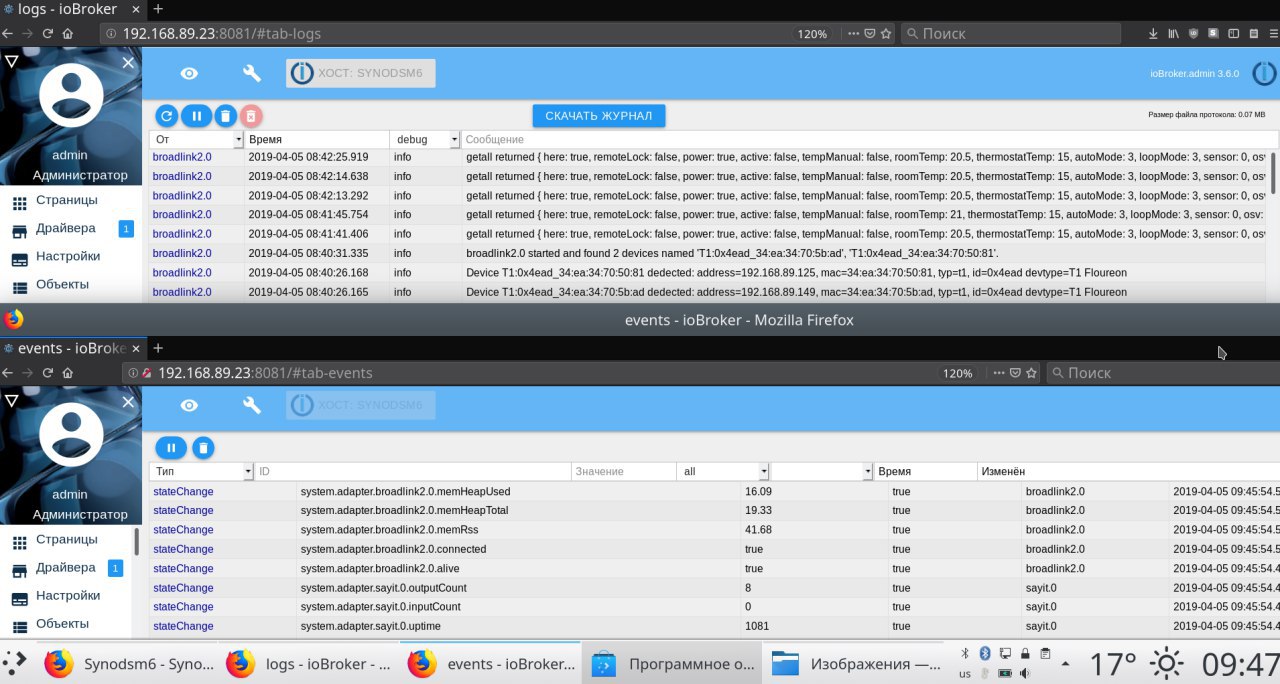Delete the log file with the red trash icon
Image resolution: width=1280 pixels, height=684 pixels.
(251, 116)
